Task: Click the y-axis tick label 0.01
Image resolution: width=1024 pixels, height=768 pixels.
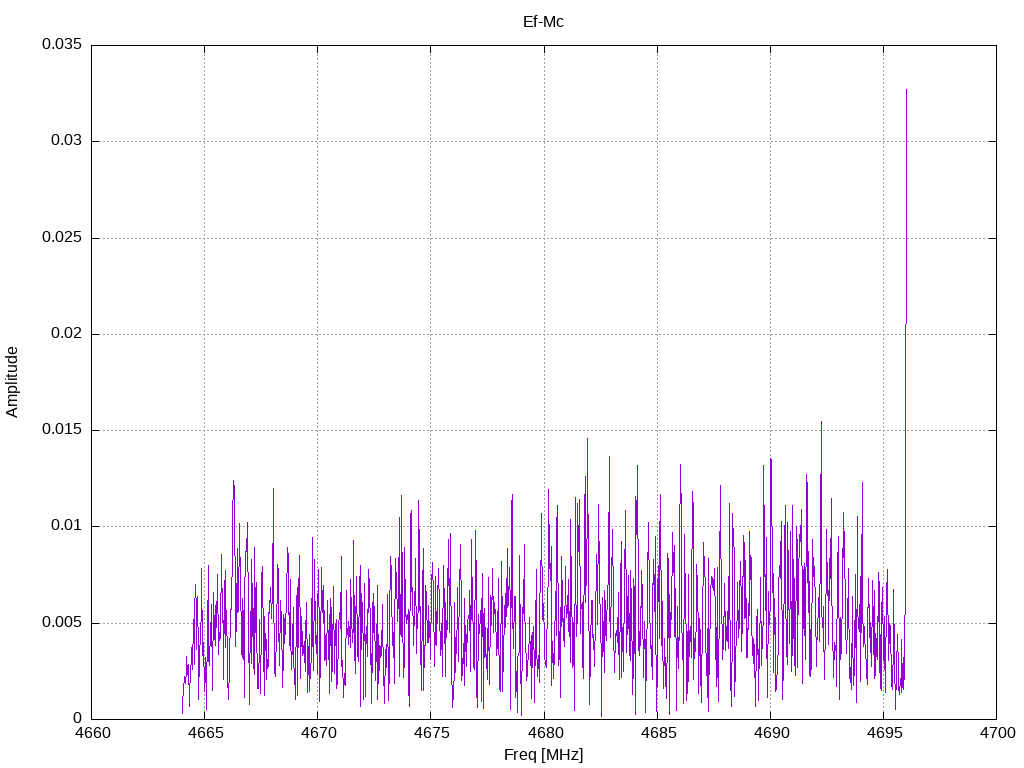Action: point(67,525)
